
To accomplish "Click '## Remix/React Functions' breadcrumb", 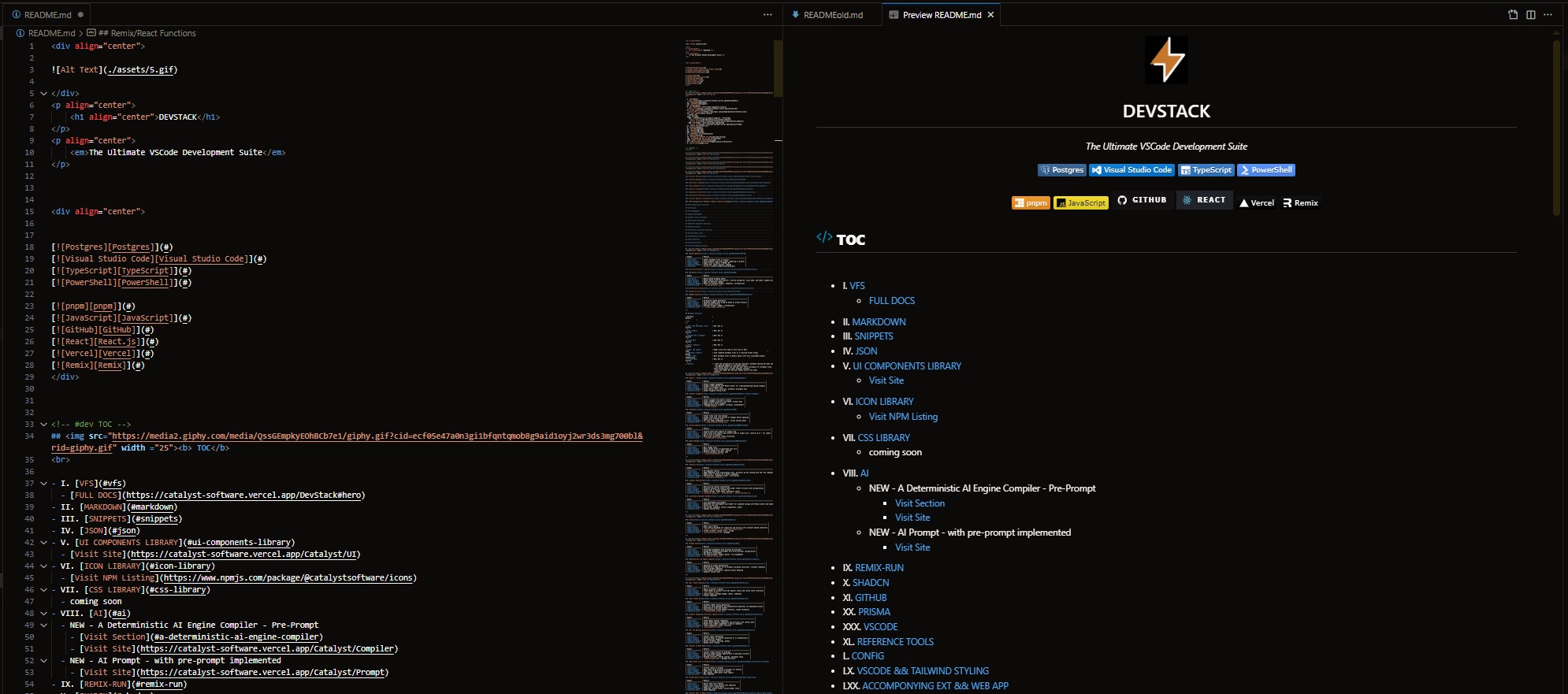I will [147, 33].
